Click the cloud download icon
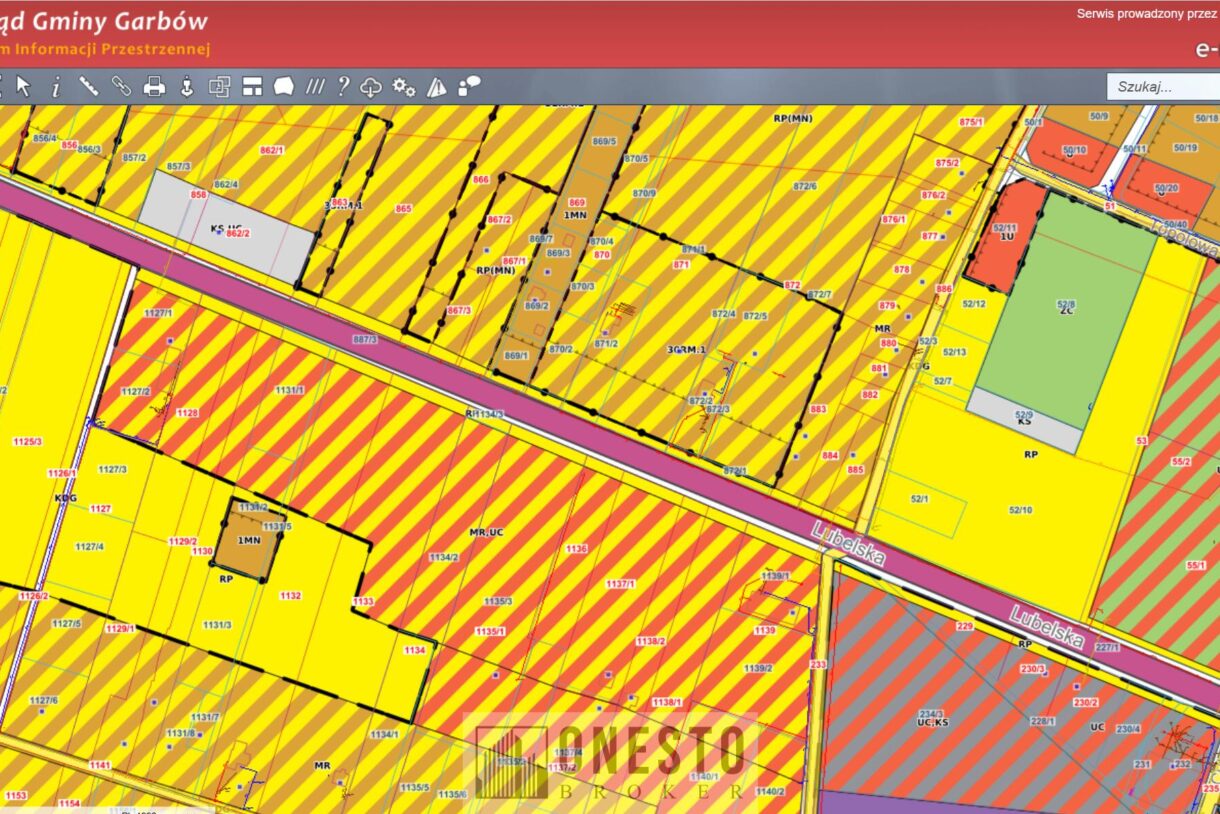The width and height of the screenshot is (1220, 814). click(x=371, y=87)
